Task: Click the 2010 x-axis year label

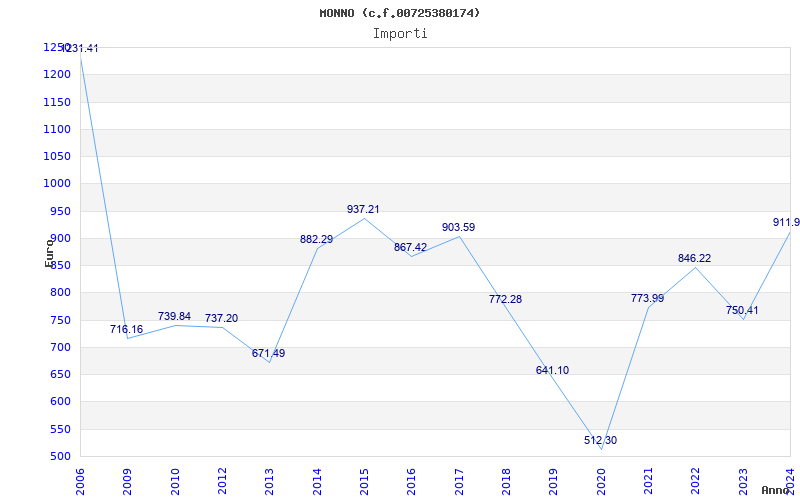Action: [175, 481]
